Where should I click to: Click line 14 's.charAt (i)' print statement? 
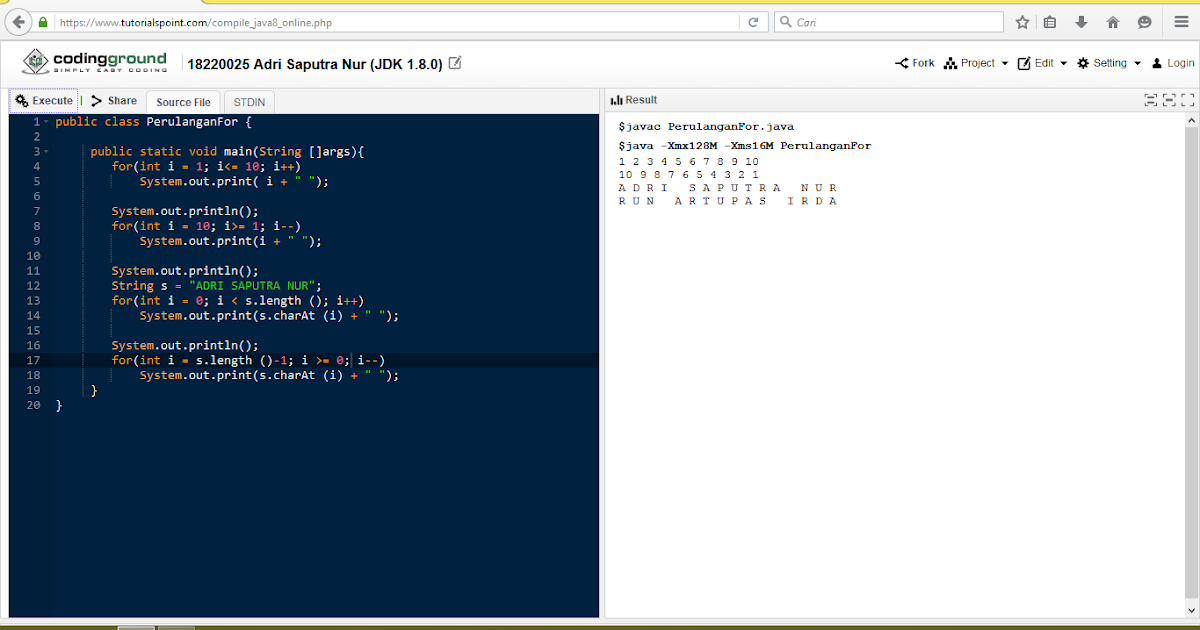pos(269,316)
